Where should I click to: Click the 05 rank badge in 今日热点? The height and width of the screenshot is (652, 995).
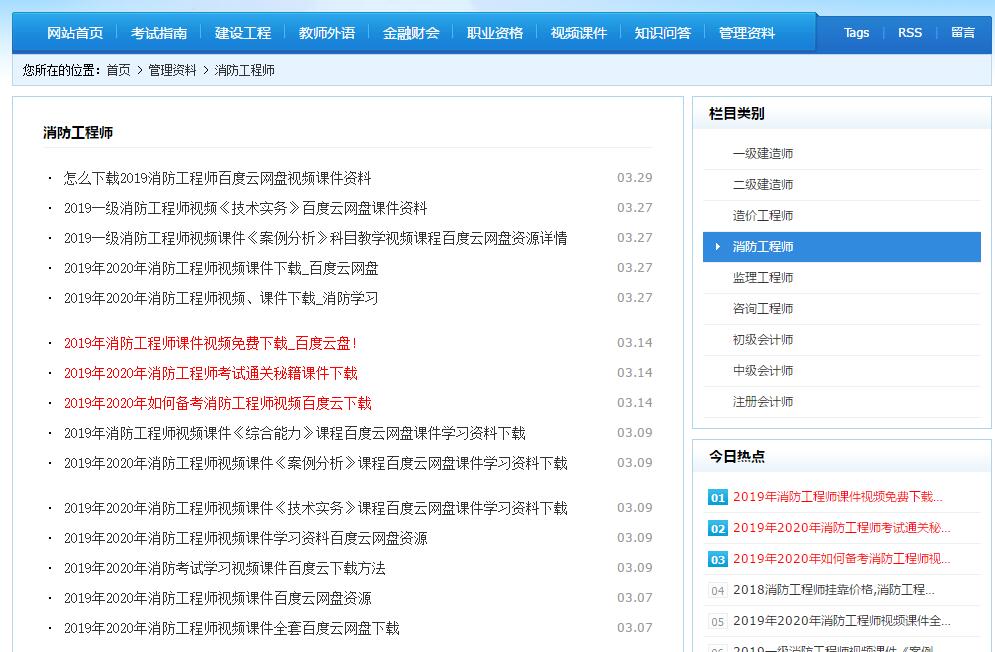[x=718, y=622]
